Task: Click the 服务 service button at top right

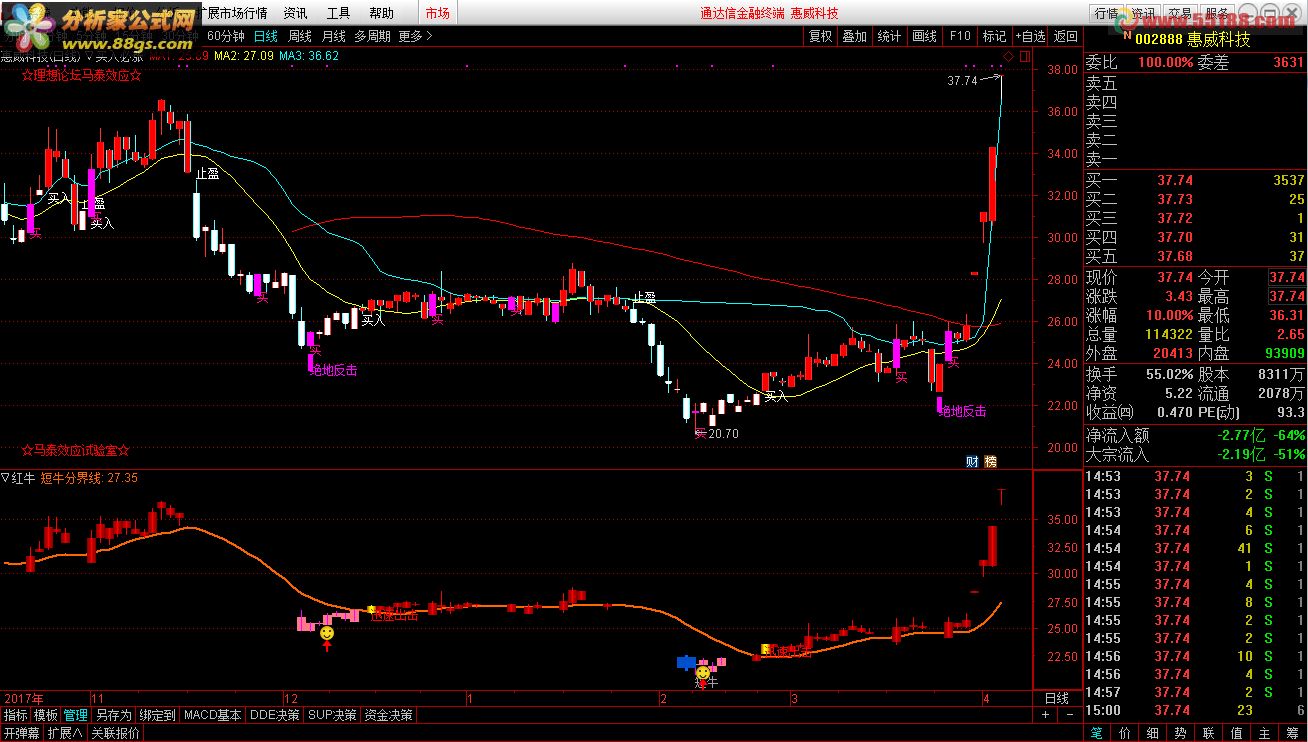Action: click(1218, 13)
